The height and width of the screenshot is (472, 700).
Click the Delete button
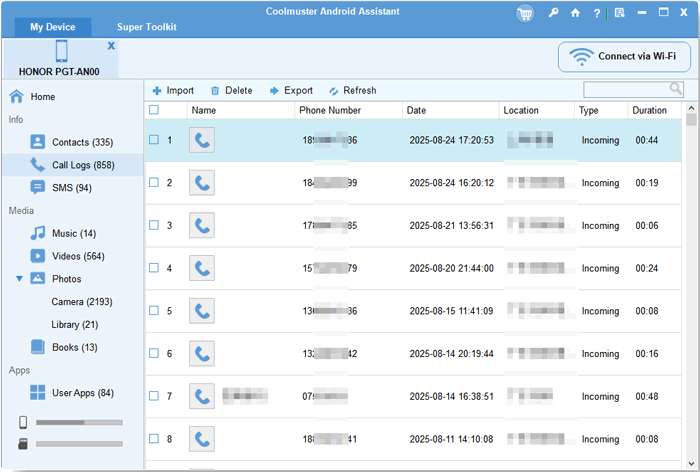pos(231,91)
